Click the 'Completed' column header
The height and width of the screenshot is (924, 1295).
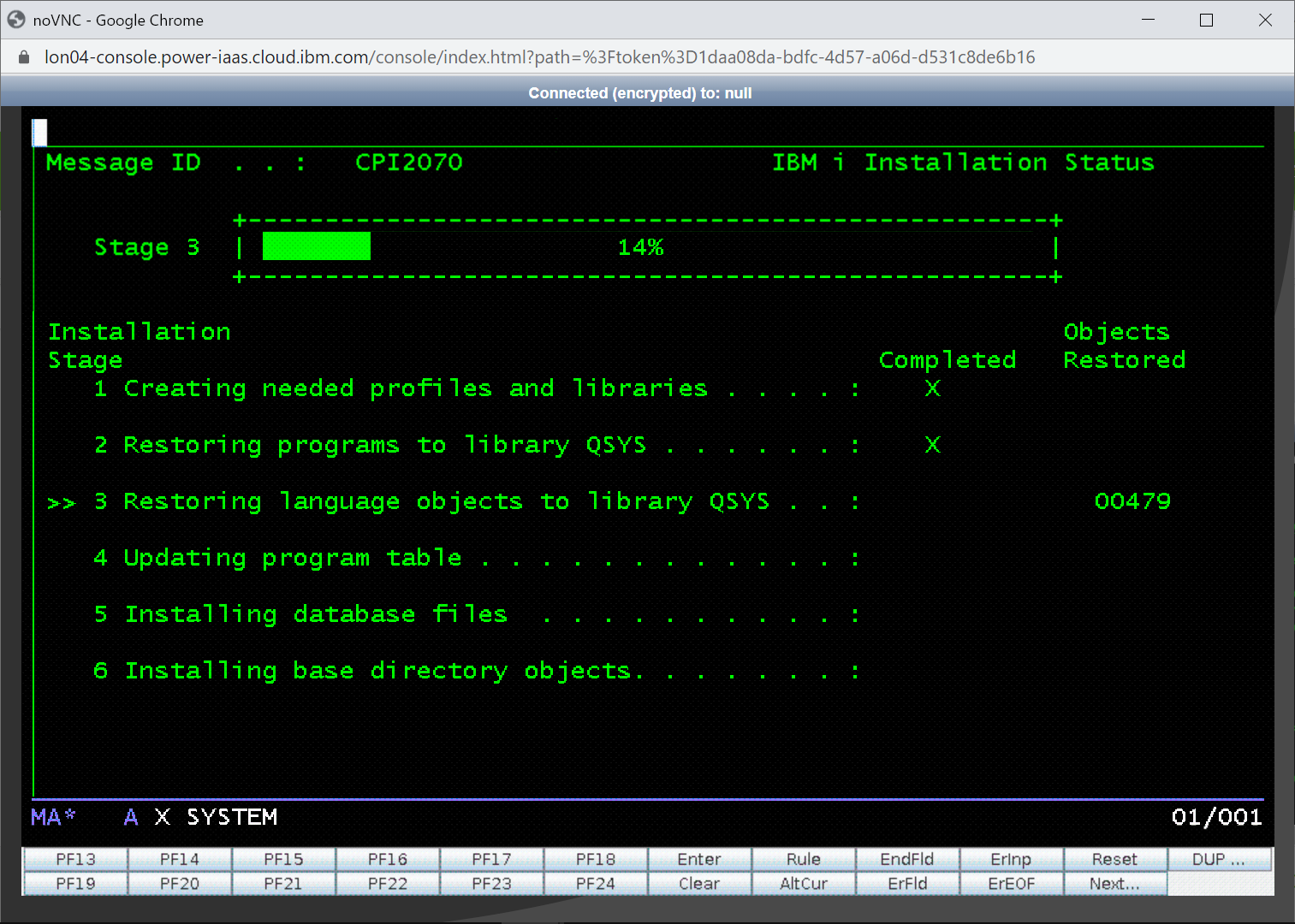(x=947, y=360)
